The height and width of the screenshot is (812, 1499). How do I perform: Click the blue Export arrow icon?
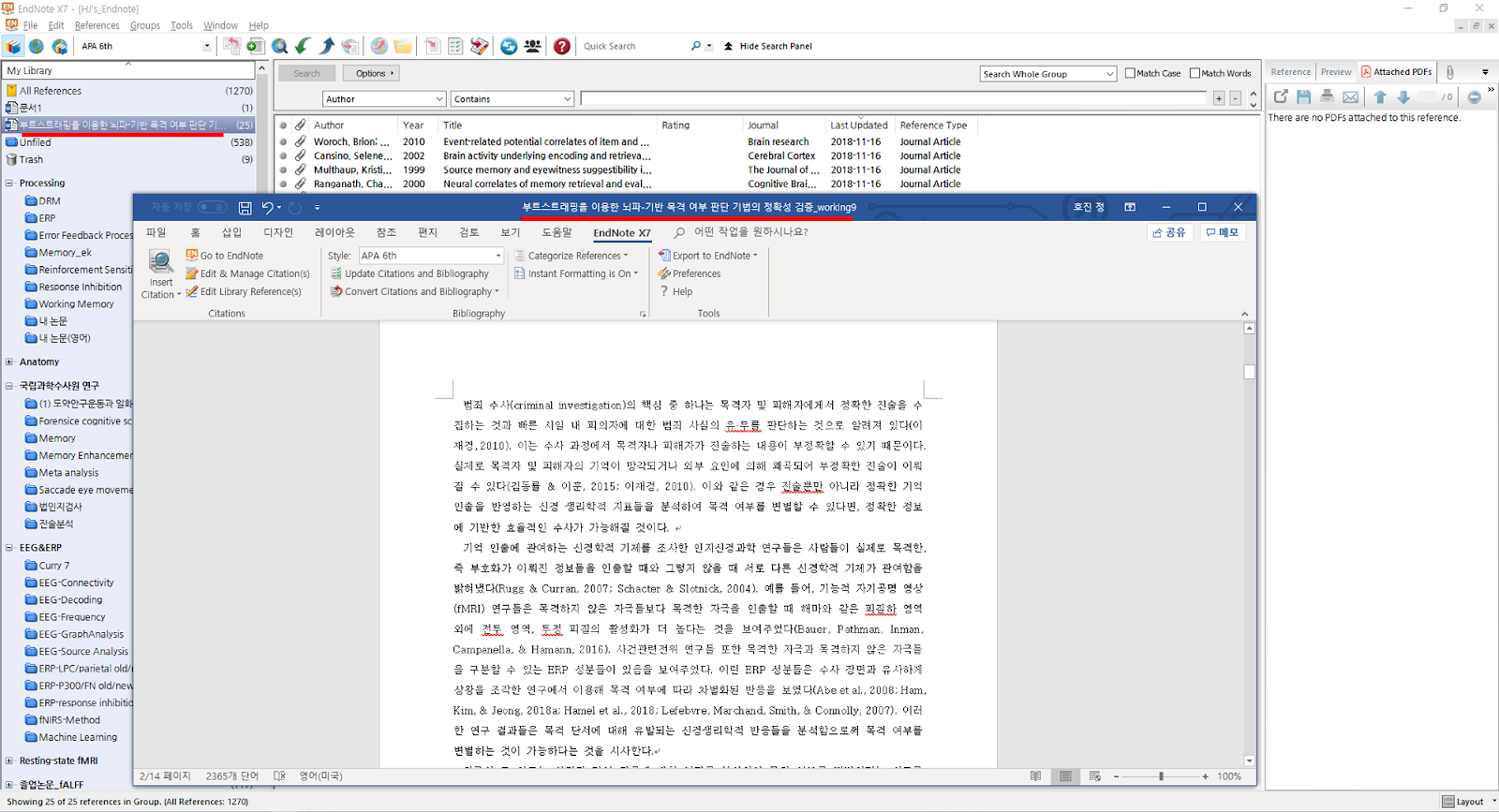pos(326,46)
